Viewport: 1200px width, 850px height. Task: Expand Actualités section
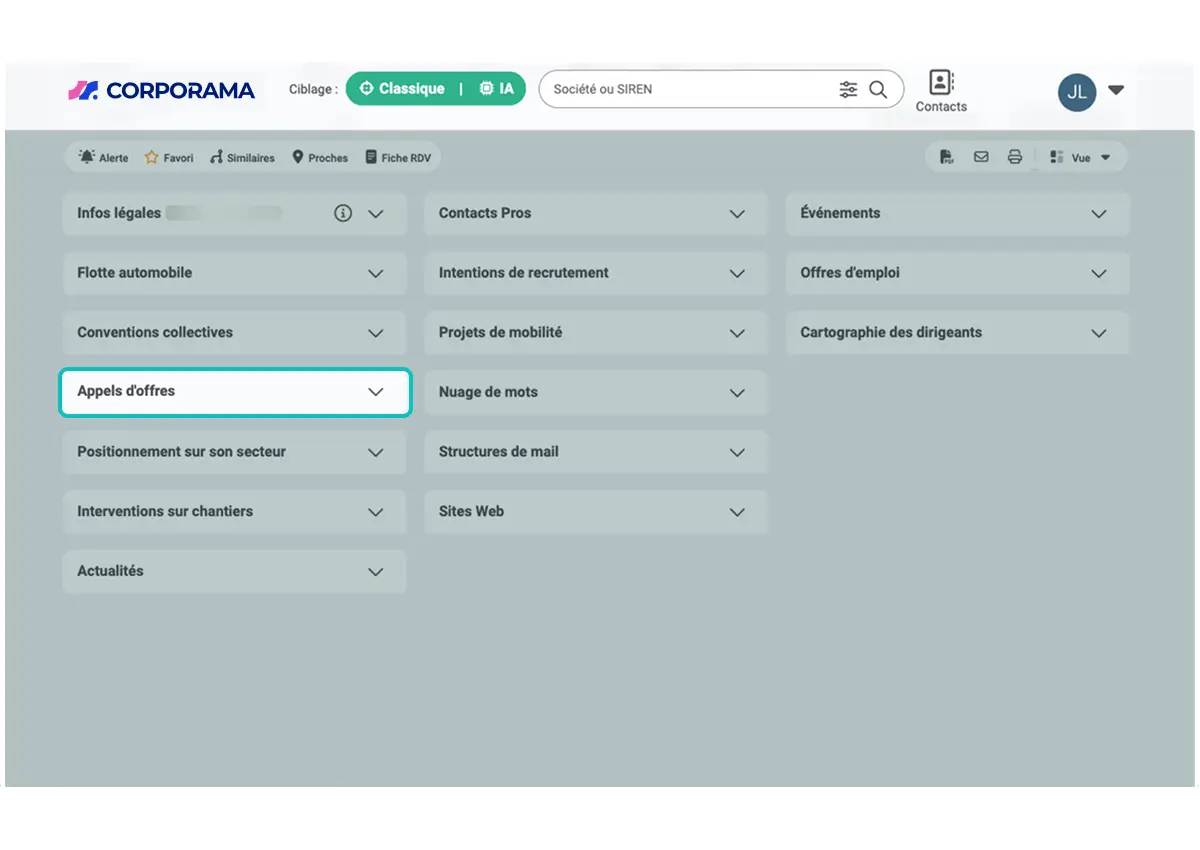point(234,571)
